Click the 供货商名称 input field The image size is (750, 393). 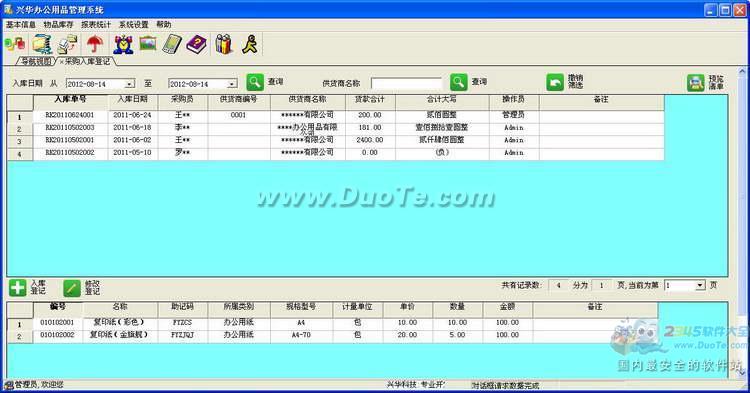point(406,84)
